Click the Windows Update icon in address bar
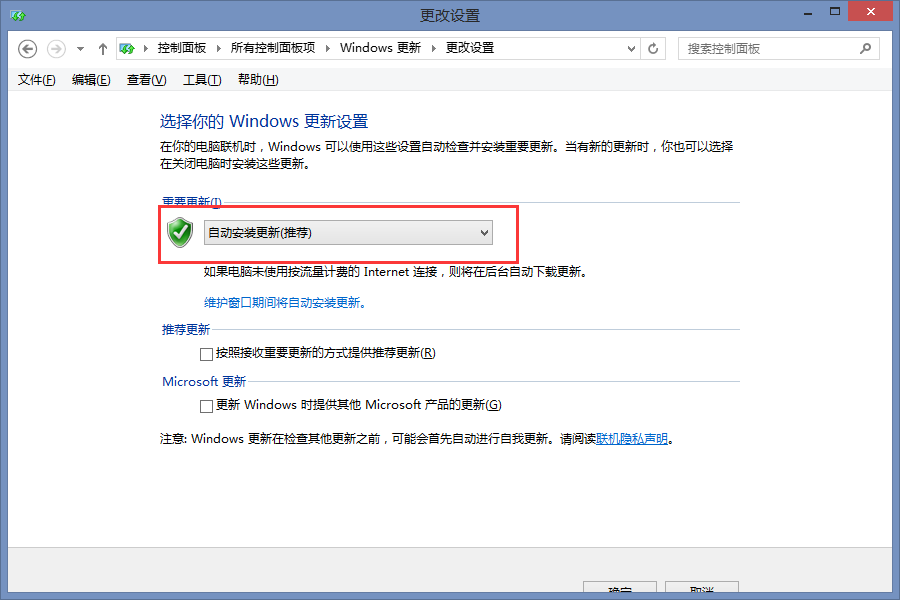Screen dimensions: 900x600 click(127, 49)
